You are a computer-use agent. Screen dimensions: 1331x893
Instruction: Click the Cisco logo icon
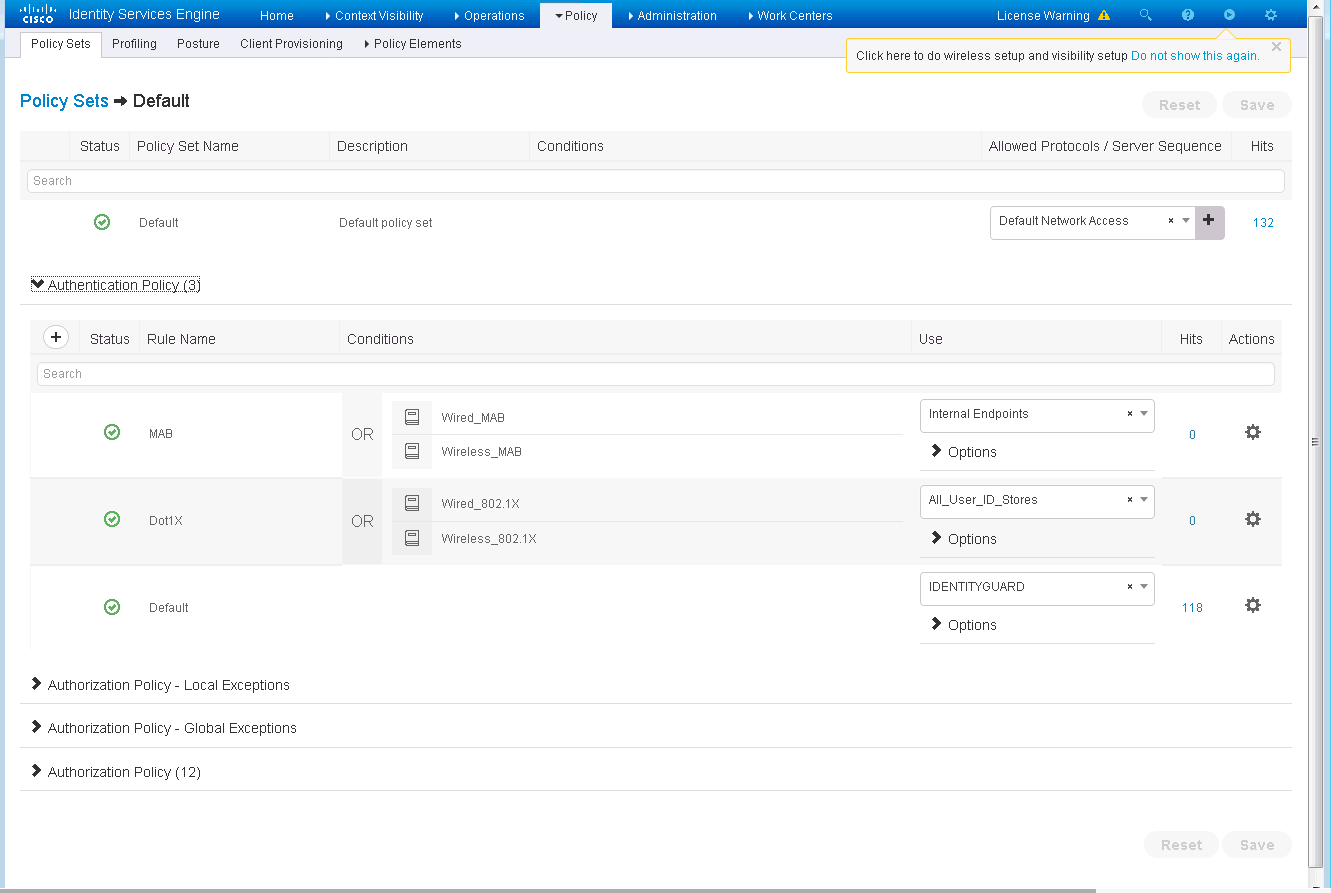(x=37, y=14)
